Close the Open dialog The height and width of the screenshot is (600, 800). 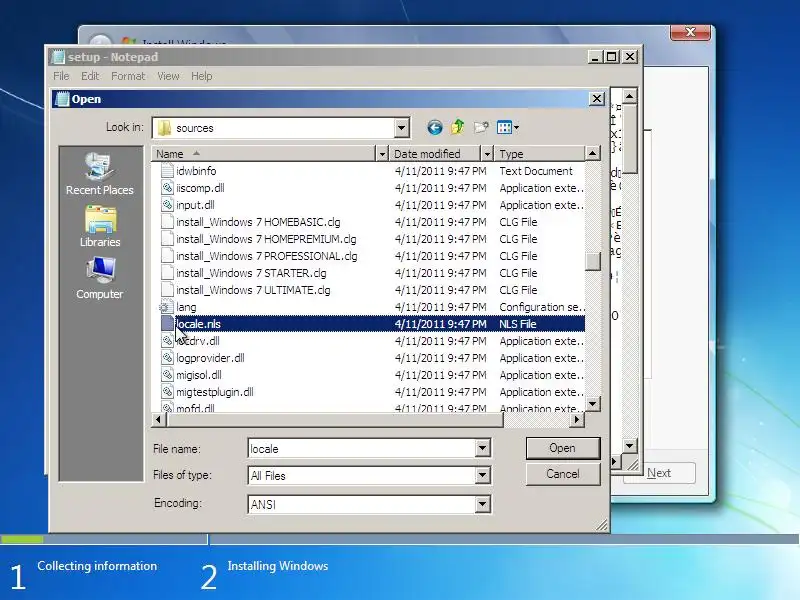[597, 98]
